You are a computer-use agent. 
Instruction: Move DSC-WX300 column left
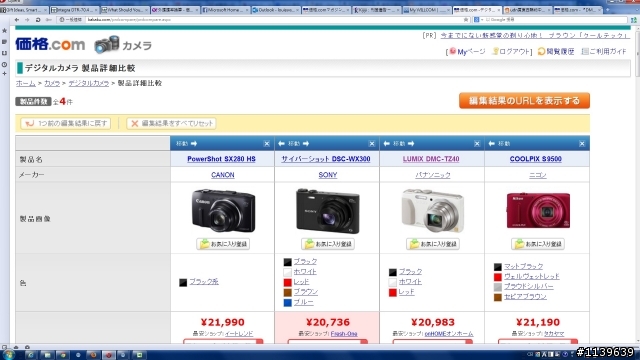(x=281, y=144)
